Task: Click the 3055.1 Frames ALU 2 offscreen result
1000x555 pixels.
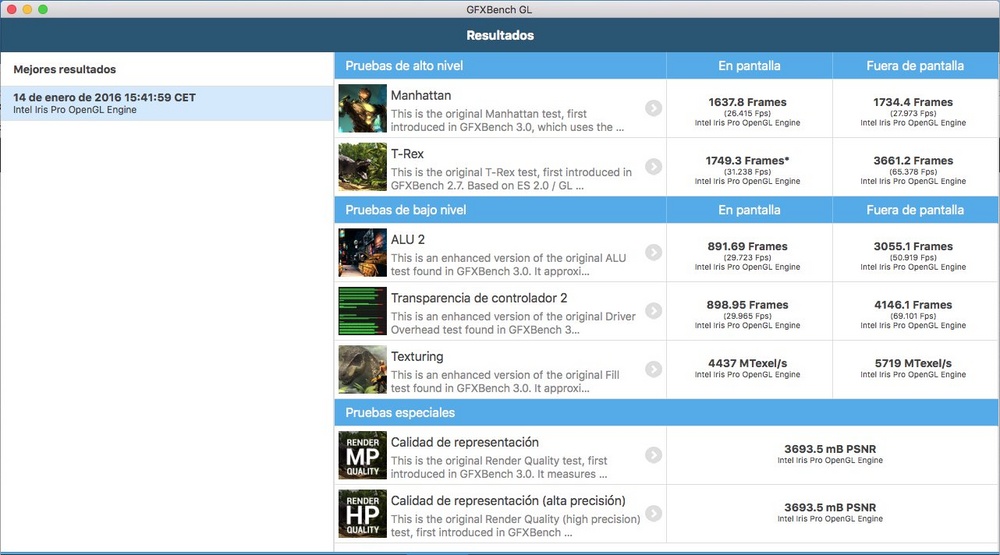Action: (x=913, y=246)
